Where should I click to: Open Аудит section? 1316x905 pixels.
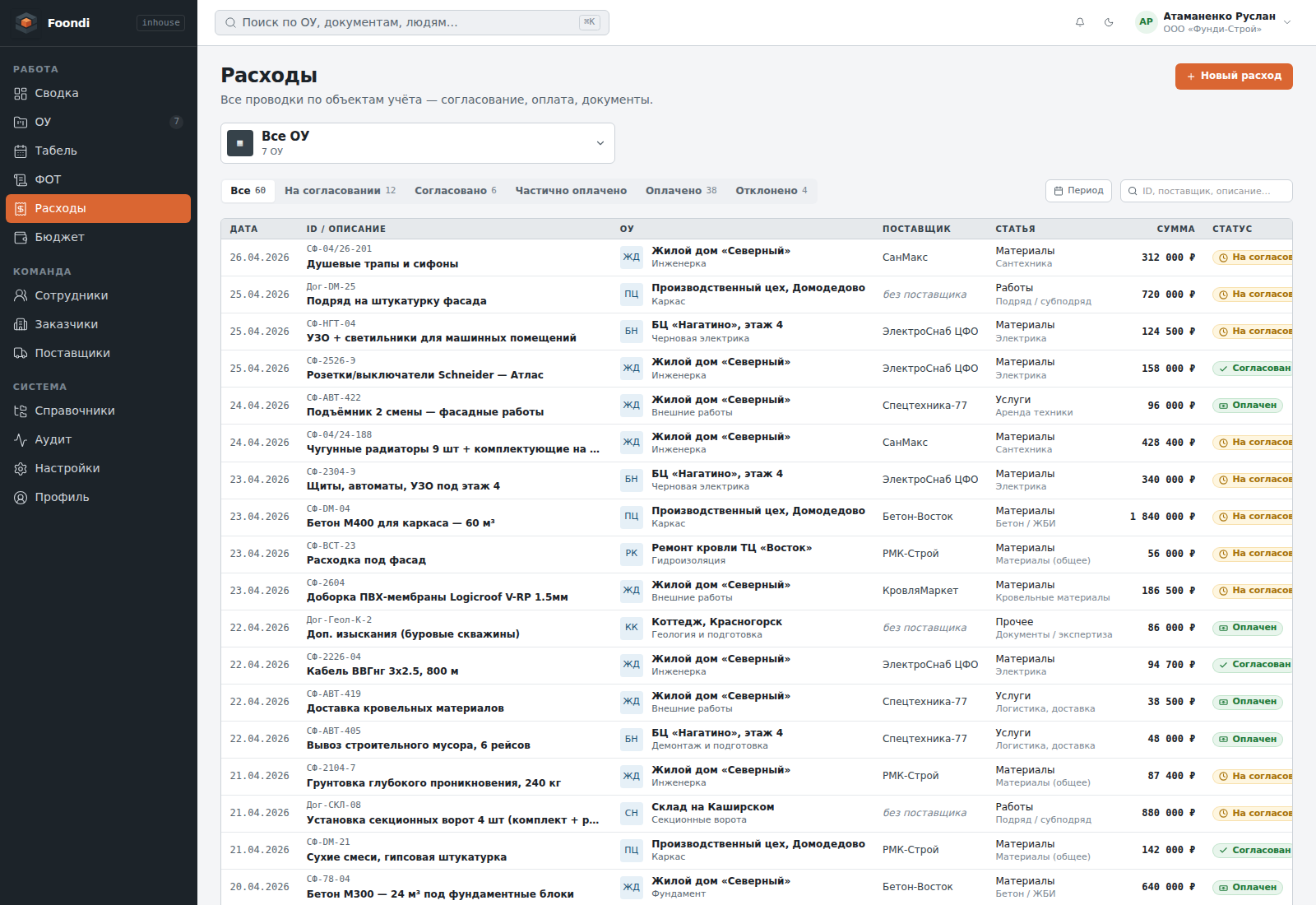tap(99, 439)
